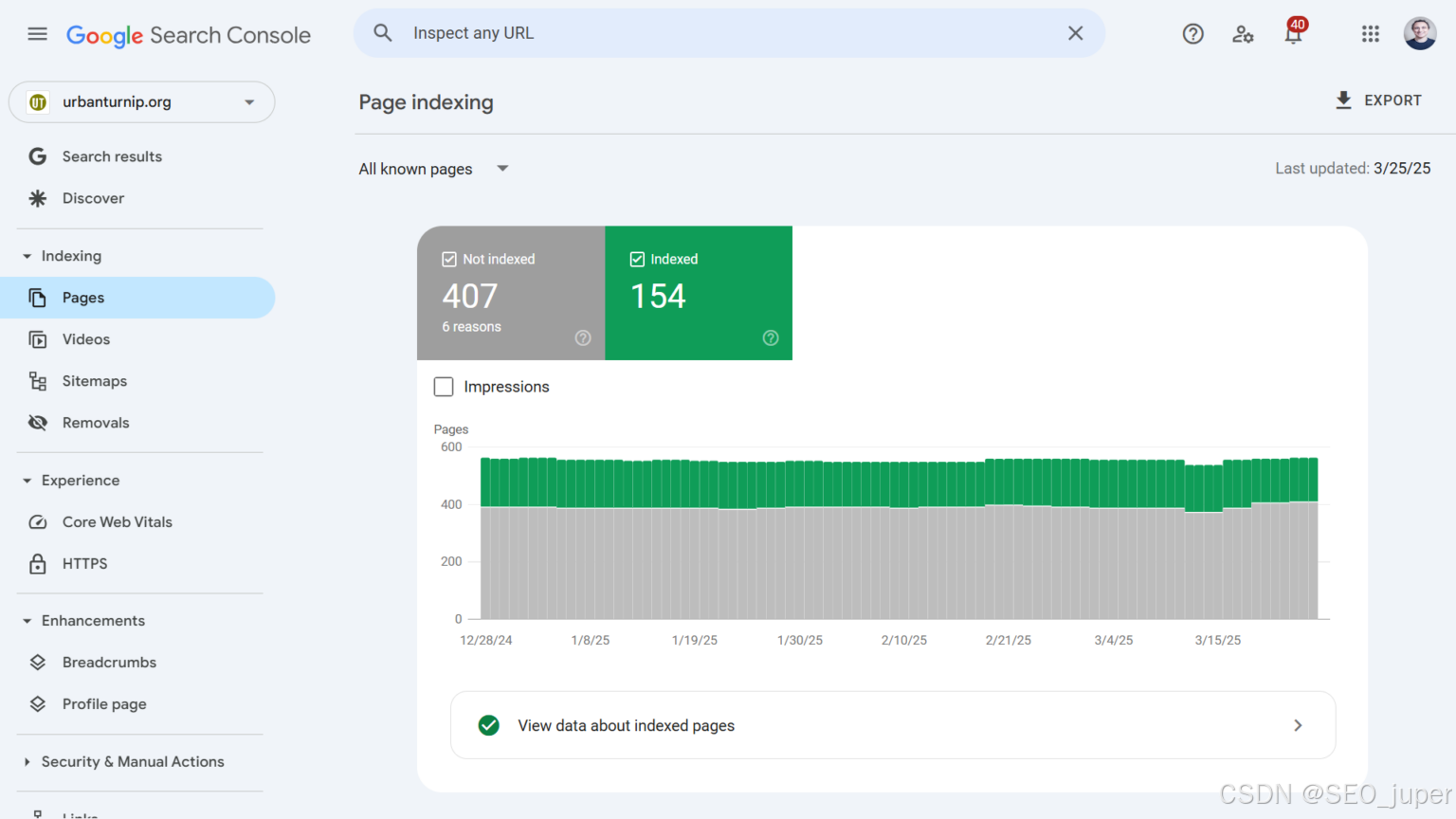The image size is (1456, 819).
Task: Focus the Inspect any URL field
Action: pyautogui.click(x=730, y=33)
